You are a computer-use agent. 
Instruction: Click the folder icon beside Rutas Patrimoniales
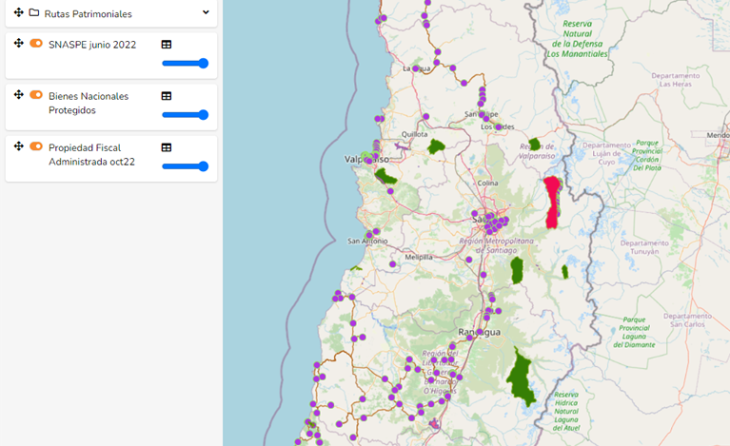pos(34,13)
